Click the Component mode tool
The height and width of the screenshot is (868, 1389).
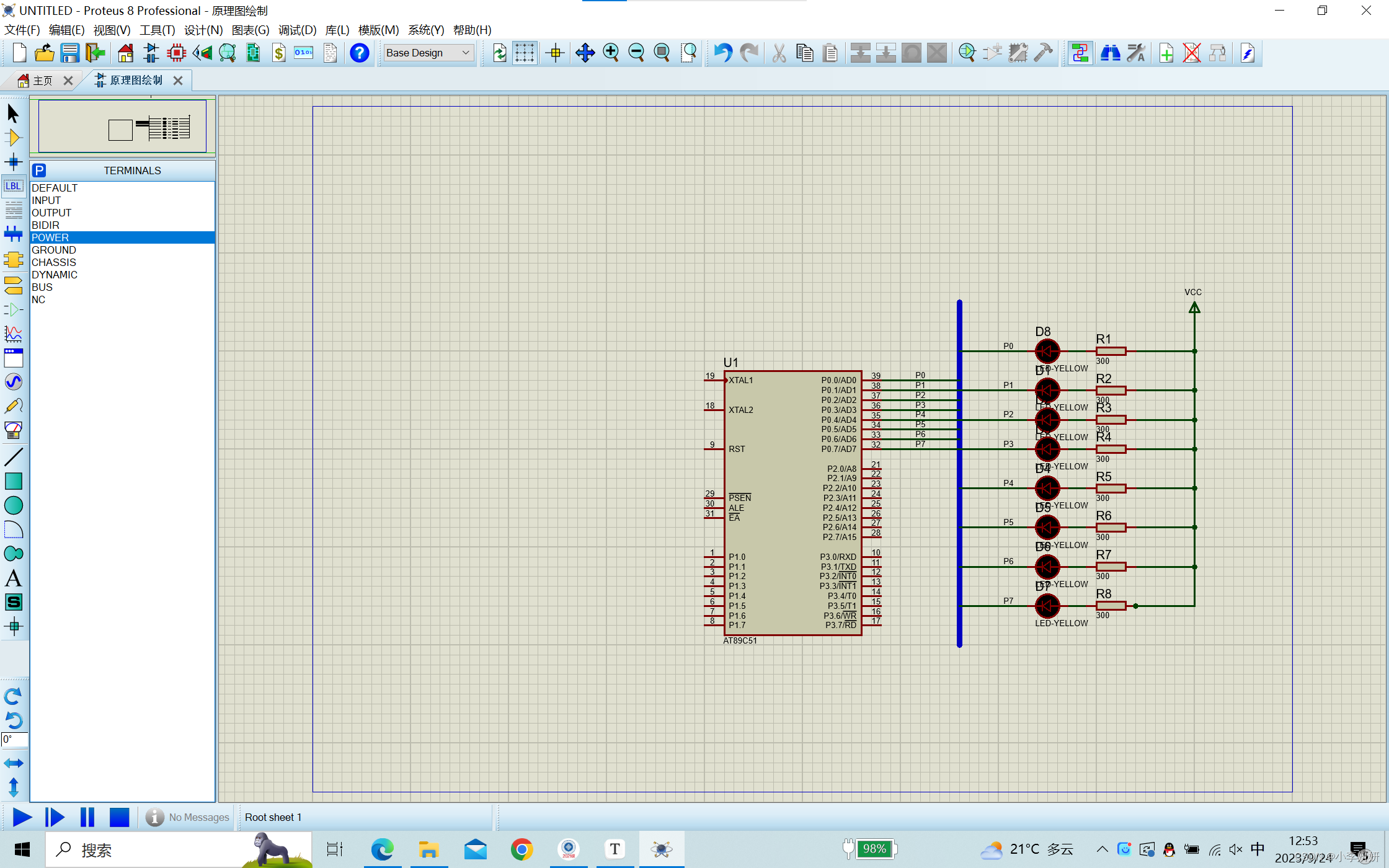(x=13, y=138)
